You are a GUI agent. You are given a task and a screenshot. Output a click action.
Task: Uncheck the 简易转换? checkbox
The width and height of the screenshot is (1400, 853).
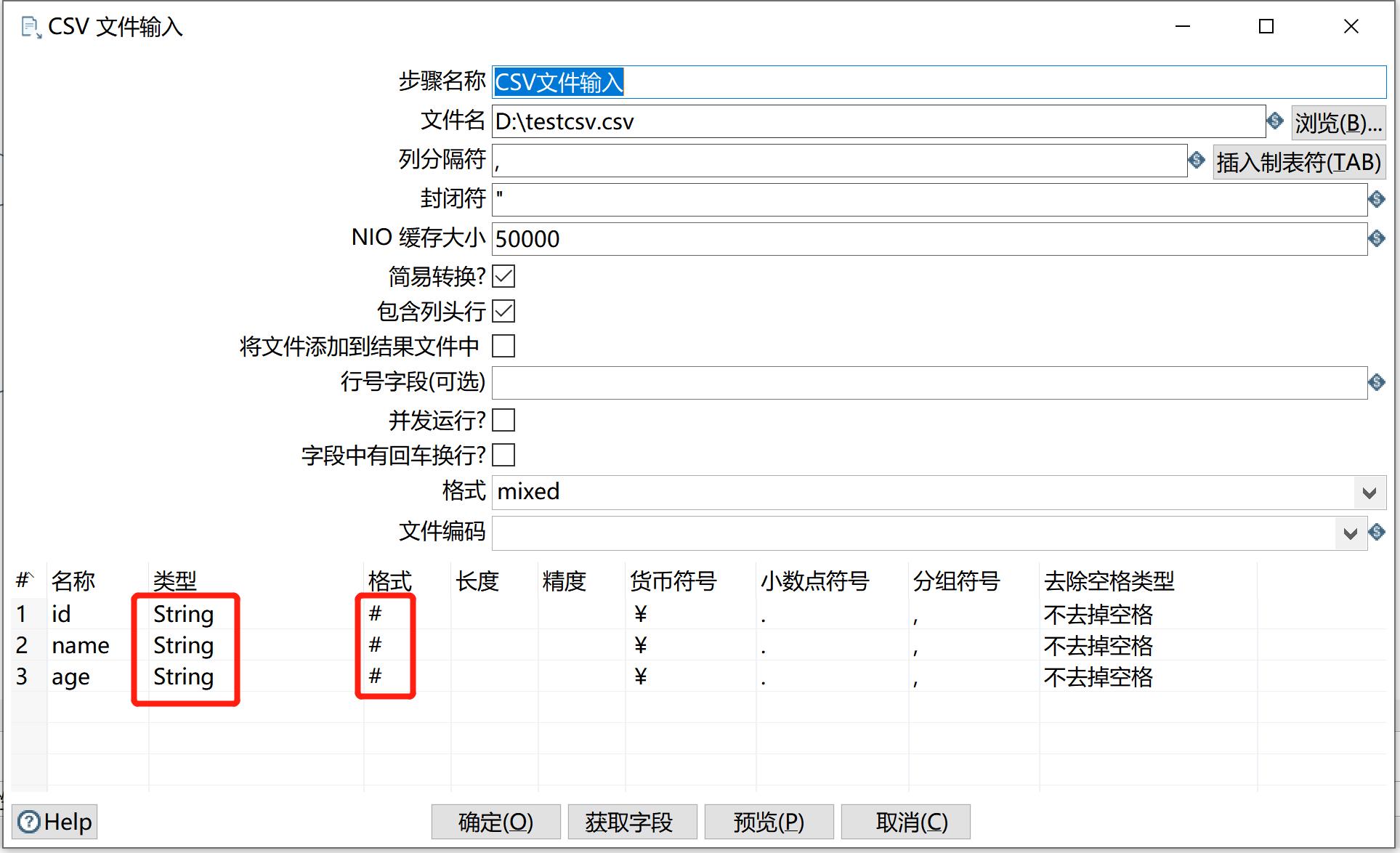coord(503,276)
